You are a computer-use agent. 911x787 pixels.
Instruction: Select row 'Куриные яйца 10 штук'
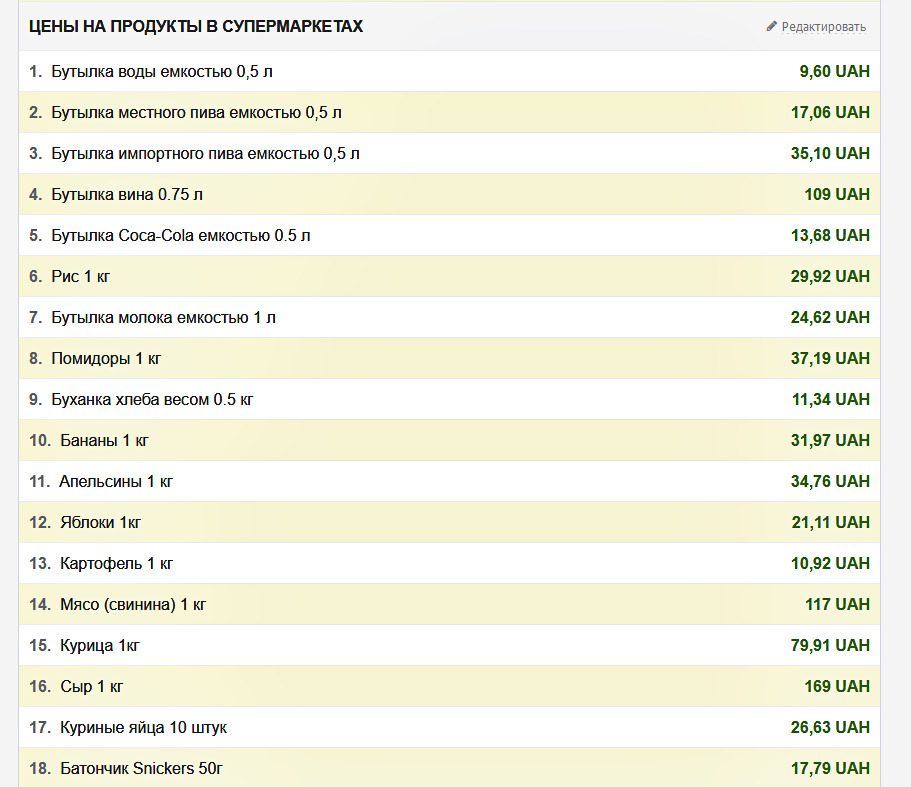click(x=449, y=727)
